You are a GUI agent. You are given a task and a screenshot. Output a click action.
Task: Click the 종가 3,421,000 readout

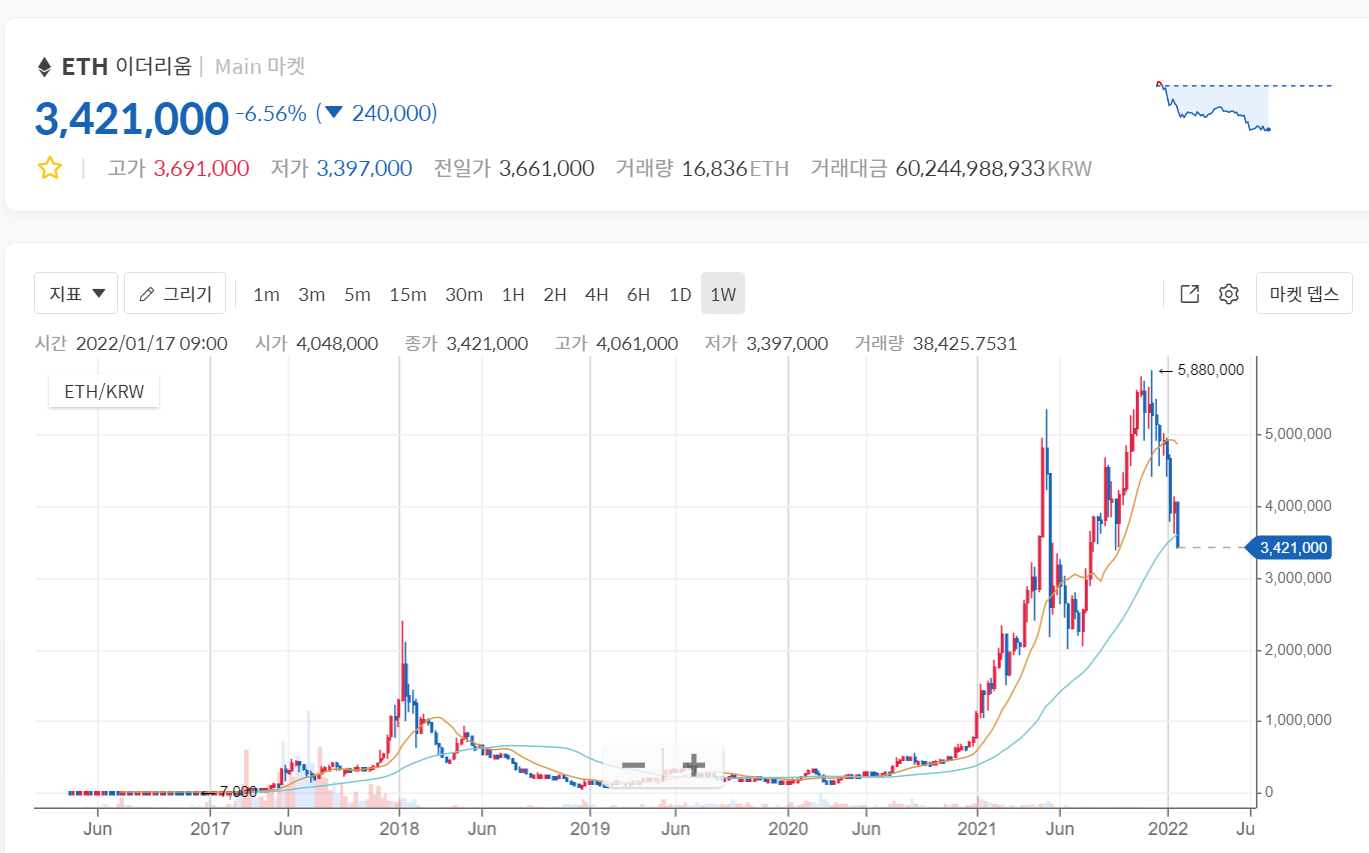tap(466, 344)
